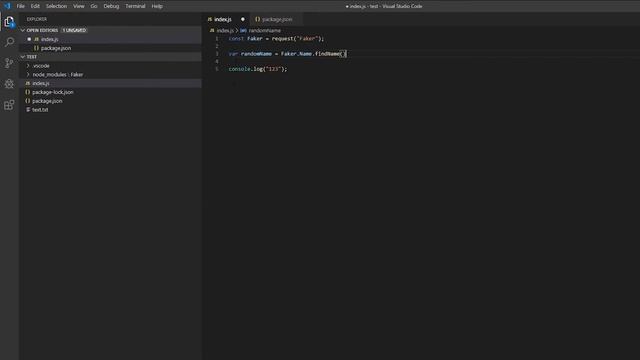Click line number 3 in the gutter
The image size is (640, 360).
point(217,54)
